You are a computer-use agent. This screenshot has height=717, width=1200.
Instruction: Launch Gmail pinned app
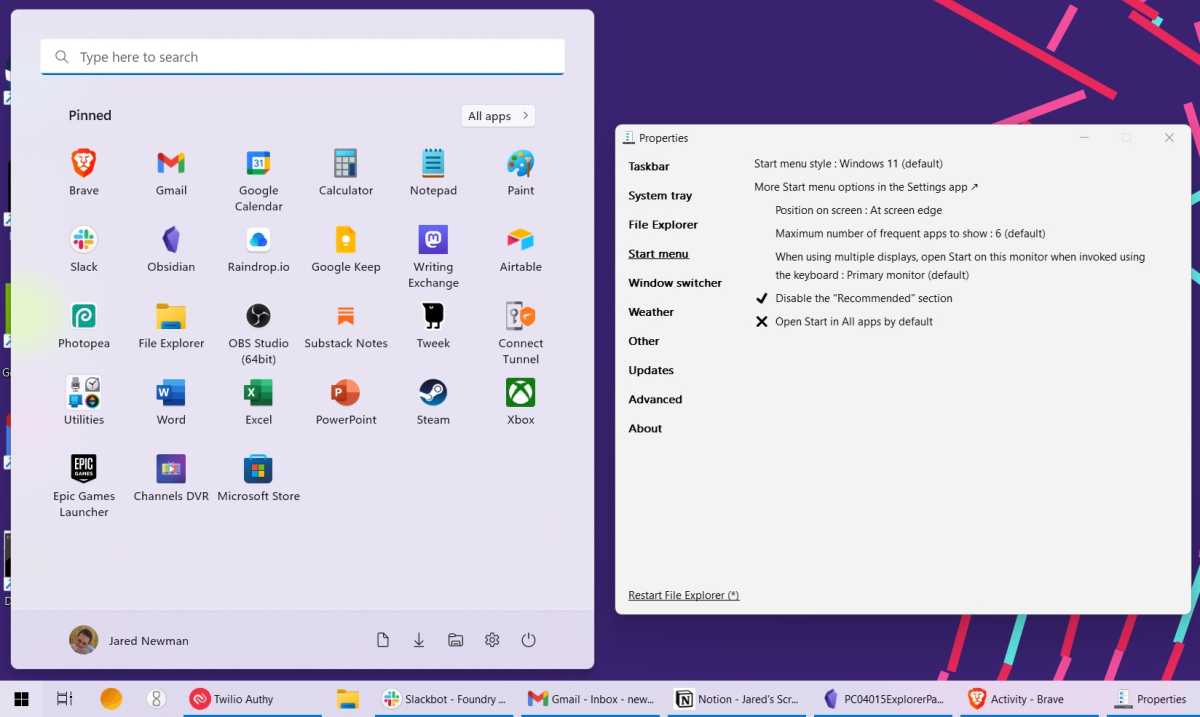(171, 172)
